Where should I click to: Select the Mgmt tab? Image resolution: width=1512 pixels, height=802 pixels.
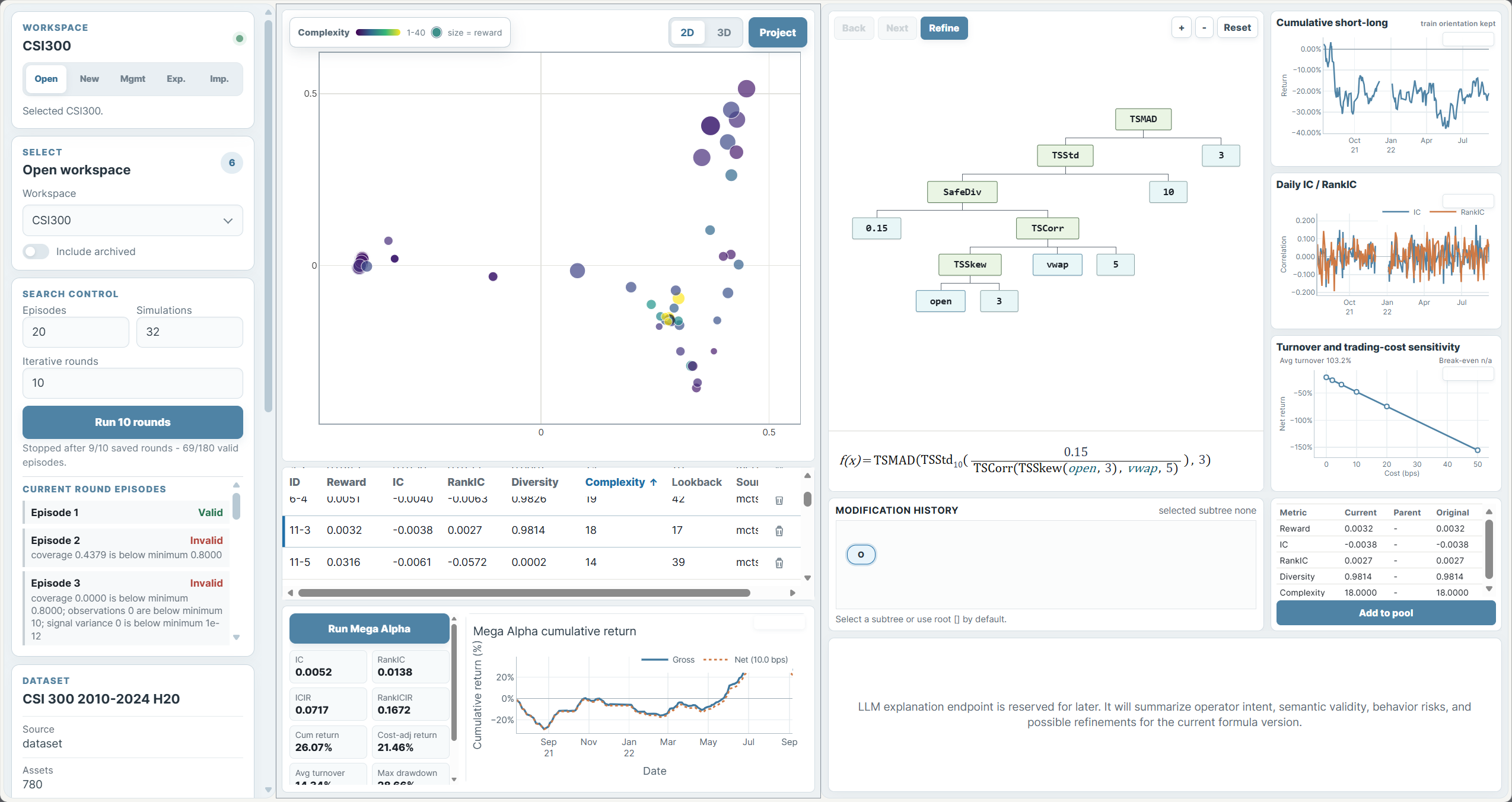click(x=133, y=79)
